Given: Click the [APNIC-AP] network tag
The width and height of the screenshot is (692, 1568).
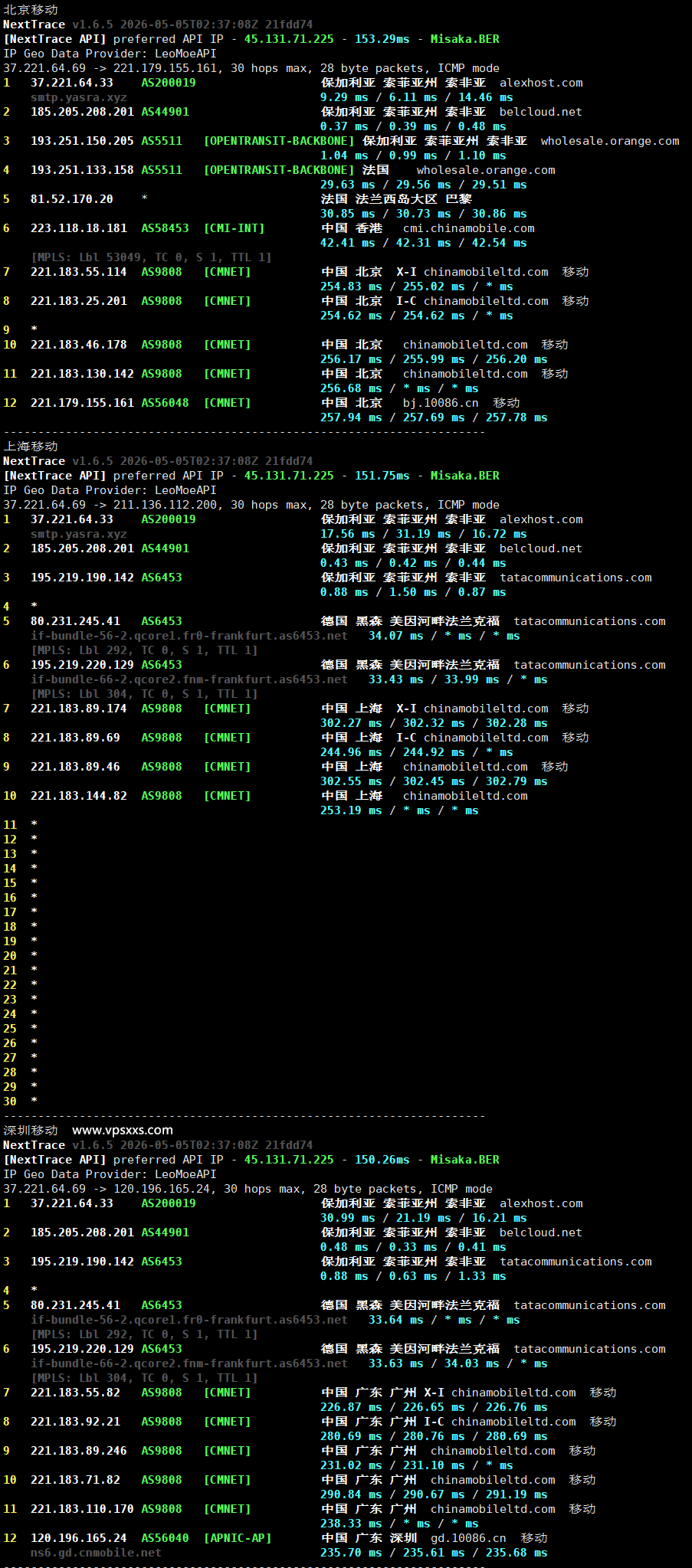Looking at the screenshot, I should tap(238, 1538).
